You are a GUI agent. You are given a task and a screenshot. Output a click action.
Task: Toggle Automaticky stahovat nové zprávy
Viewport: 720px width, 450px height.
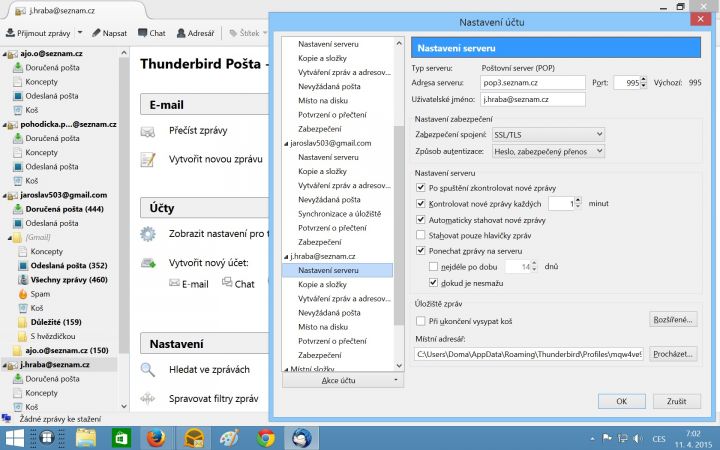(x=420, y=219)
